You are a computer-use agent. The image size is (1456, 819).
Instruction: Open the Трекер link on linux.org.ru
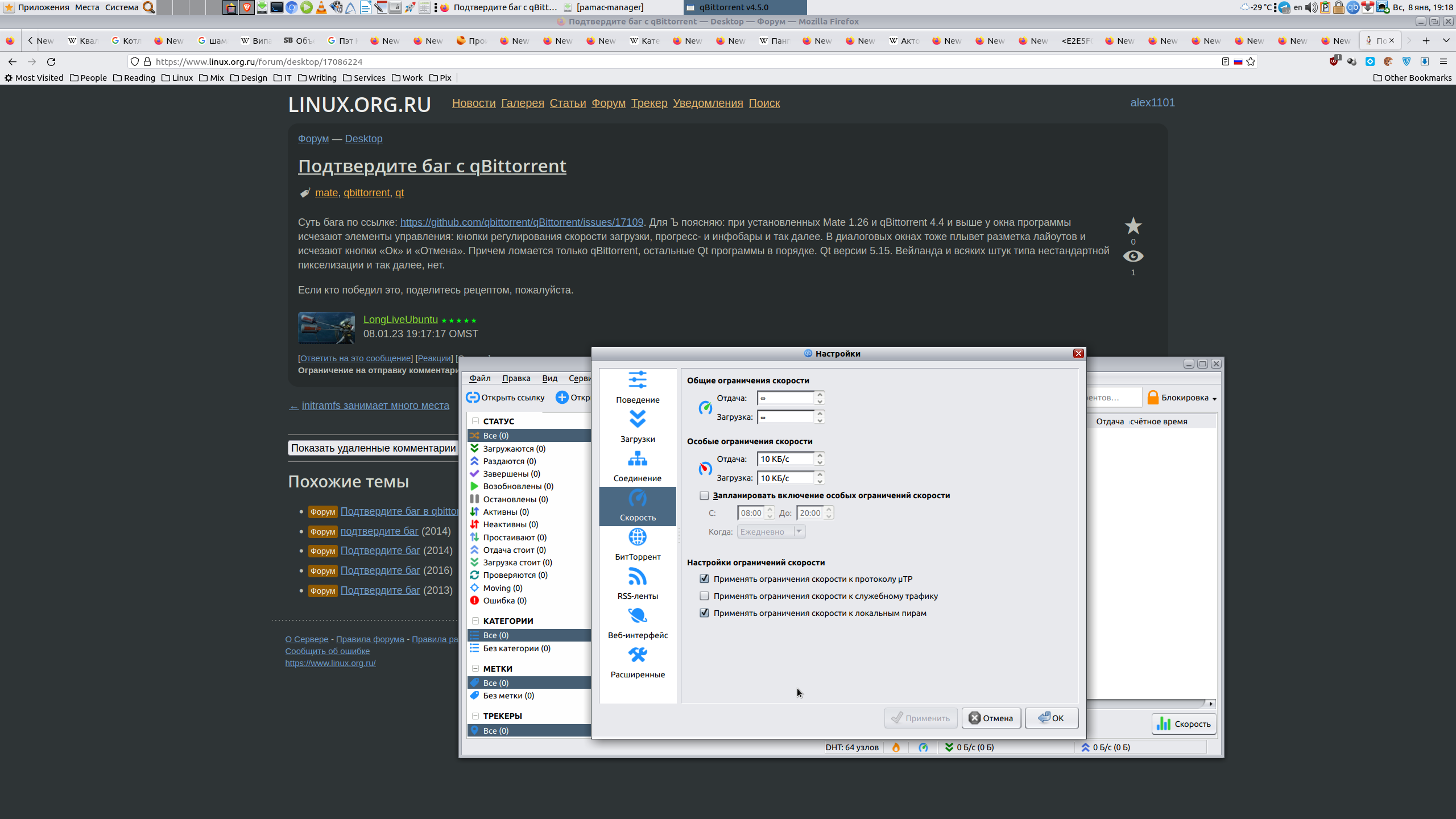(x=649, y=103)
